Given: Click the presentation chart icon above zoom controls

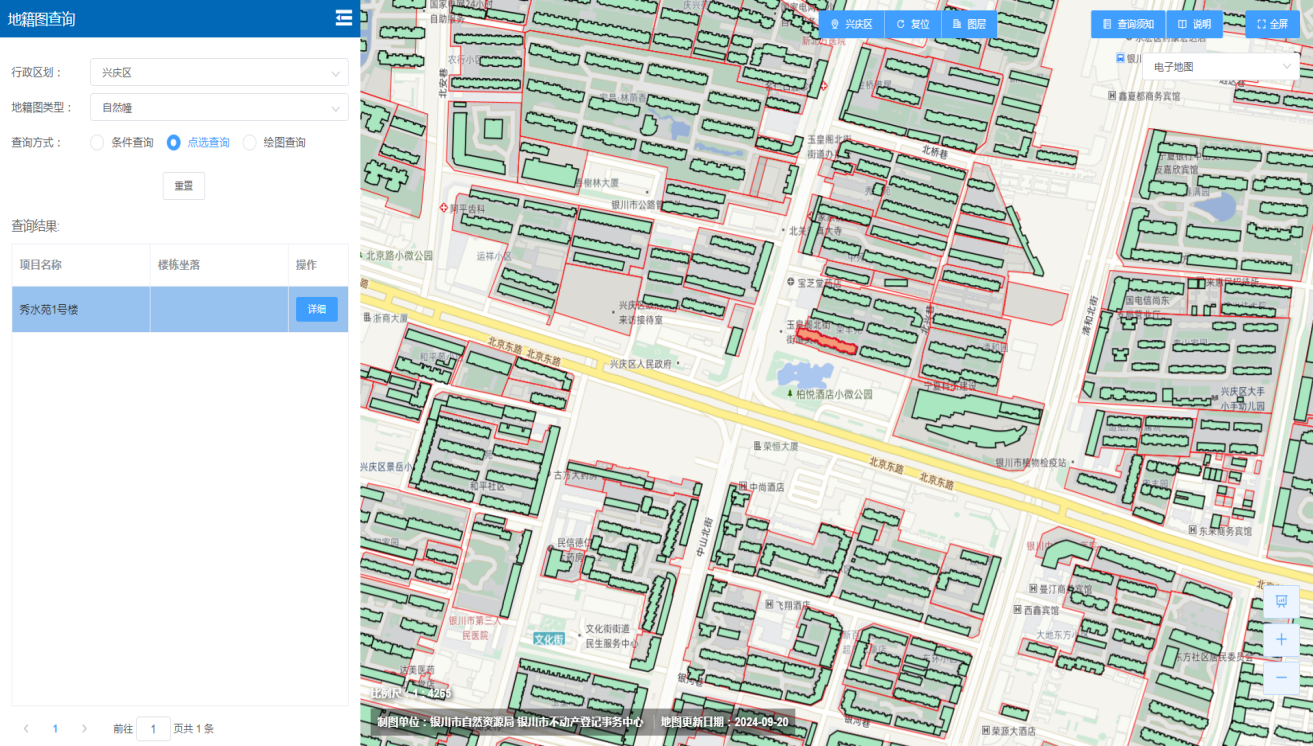Looking at the screenshot, I should [x=1281, y=602].
